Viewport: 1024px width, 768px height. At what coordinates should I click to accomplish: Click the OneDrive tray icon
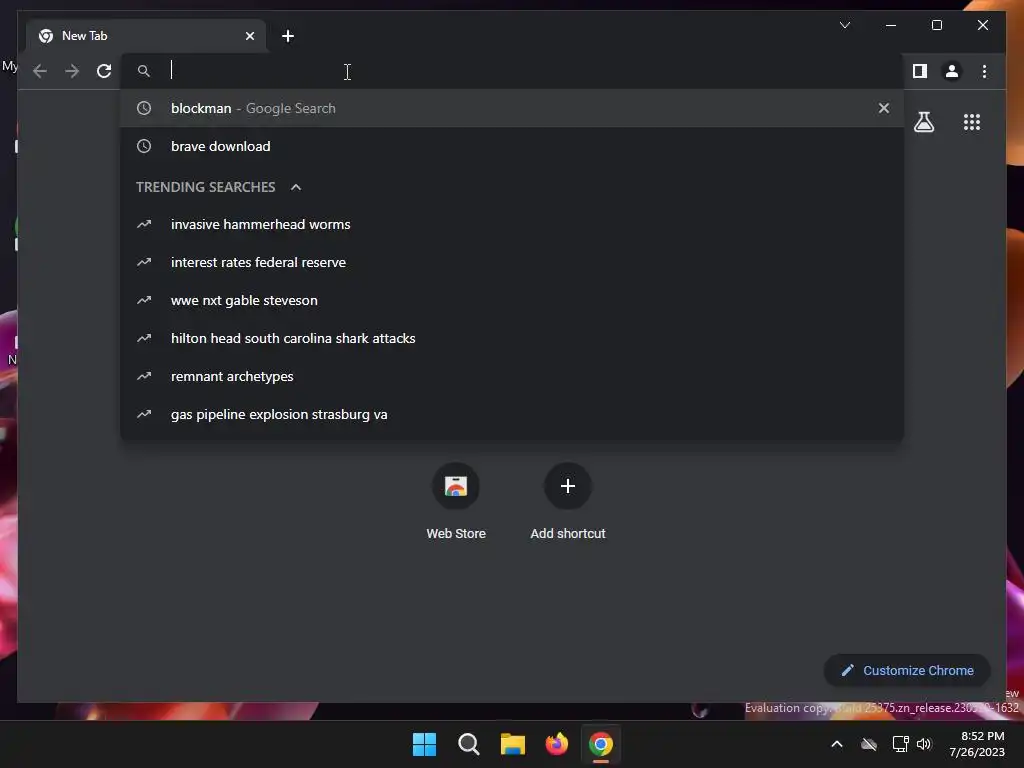pos(869,744)
